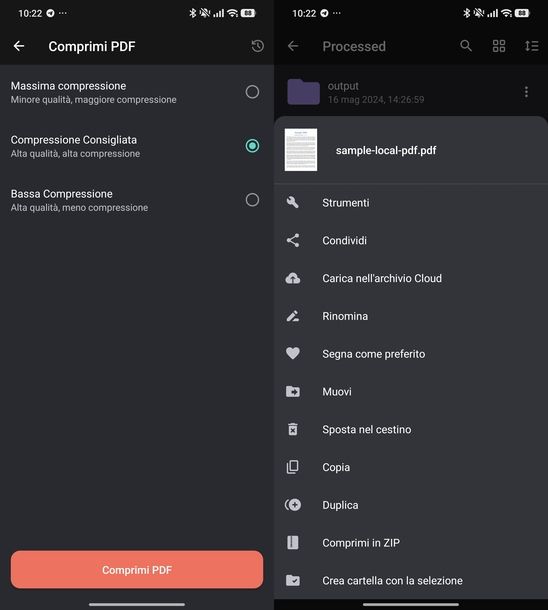The width and height of the screenshot is (548, 610).
Task: Click the create folder checkmark icon
Action: [x=292, y=580]
